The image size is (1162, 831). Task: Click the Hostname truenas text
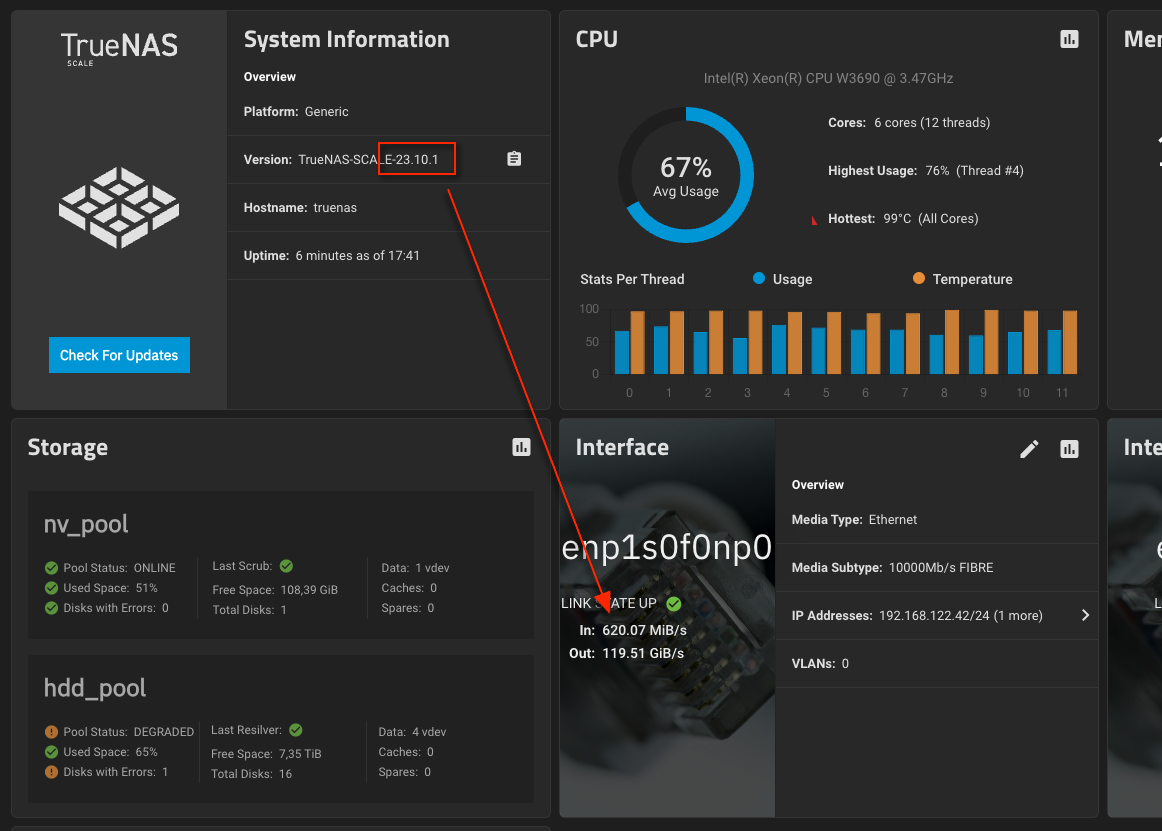[300, 208]
